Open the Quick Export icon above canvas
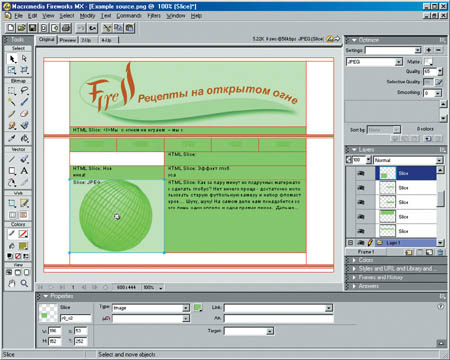 [333, 39]
